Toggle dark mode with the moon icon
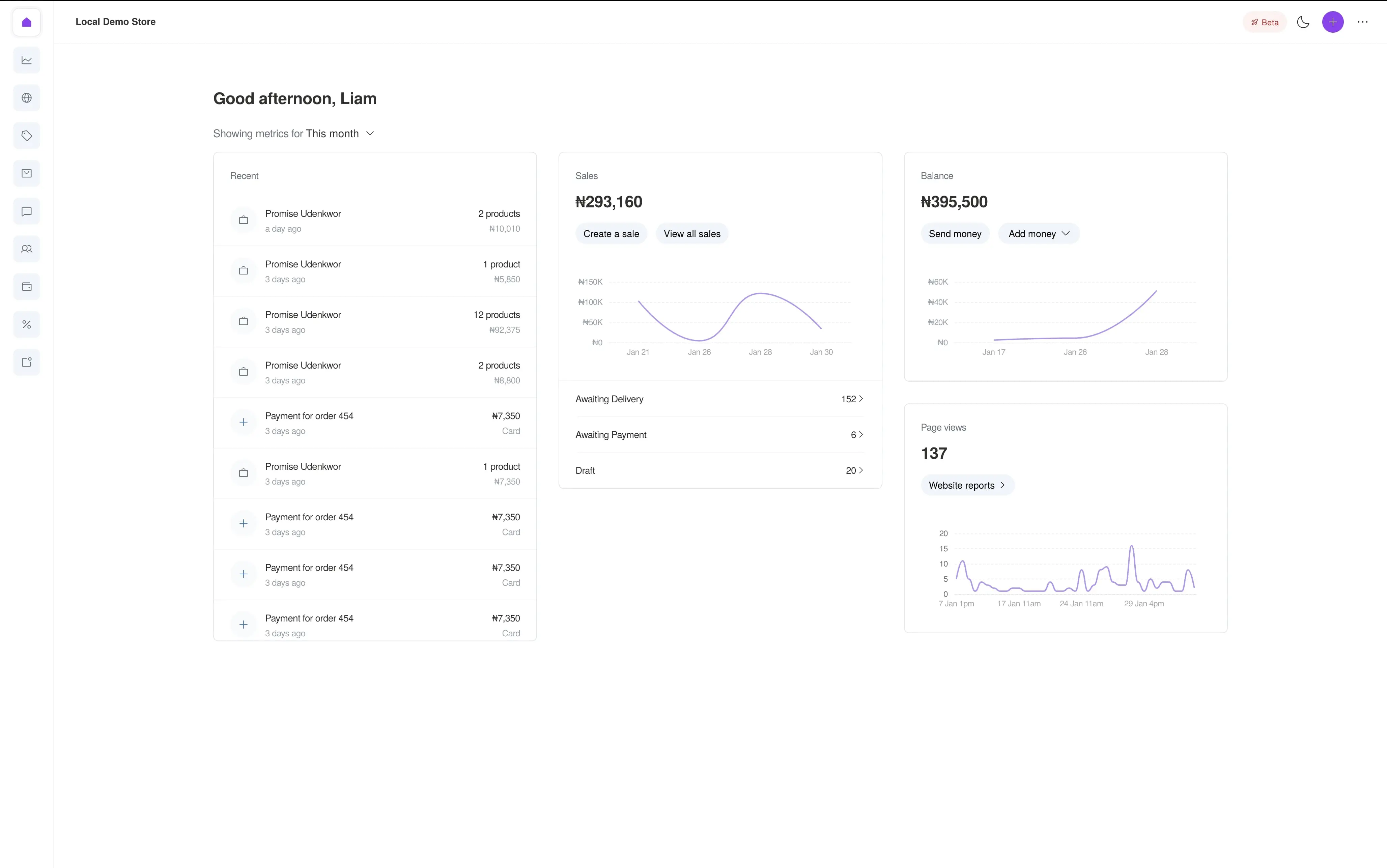Viewport: 1387px width, 868px height. tap(1303, 22)
